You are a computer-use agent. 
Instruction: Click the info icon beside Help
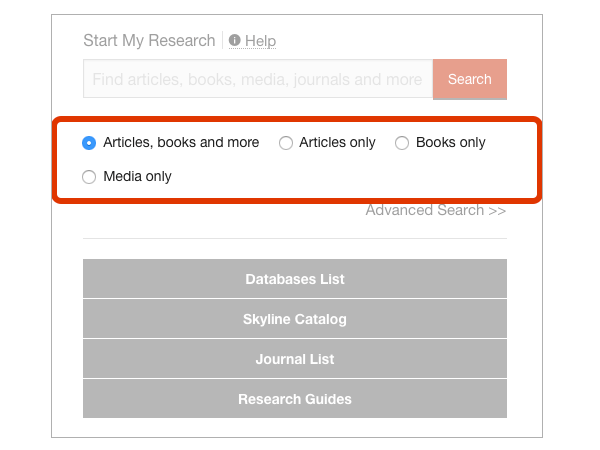click(235, 41)
